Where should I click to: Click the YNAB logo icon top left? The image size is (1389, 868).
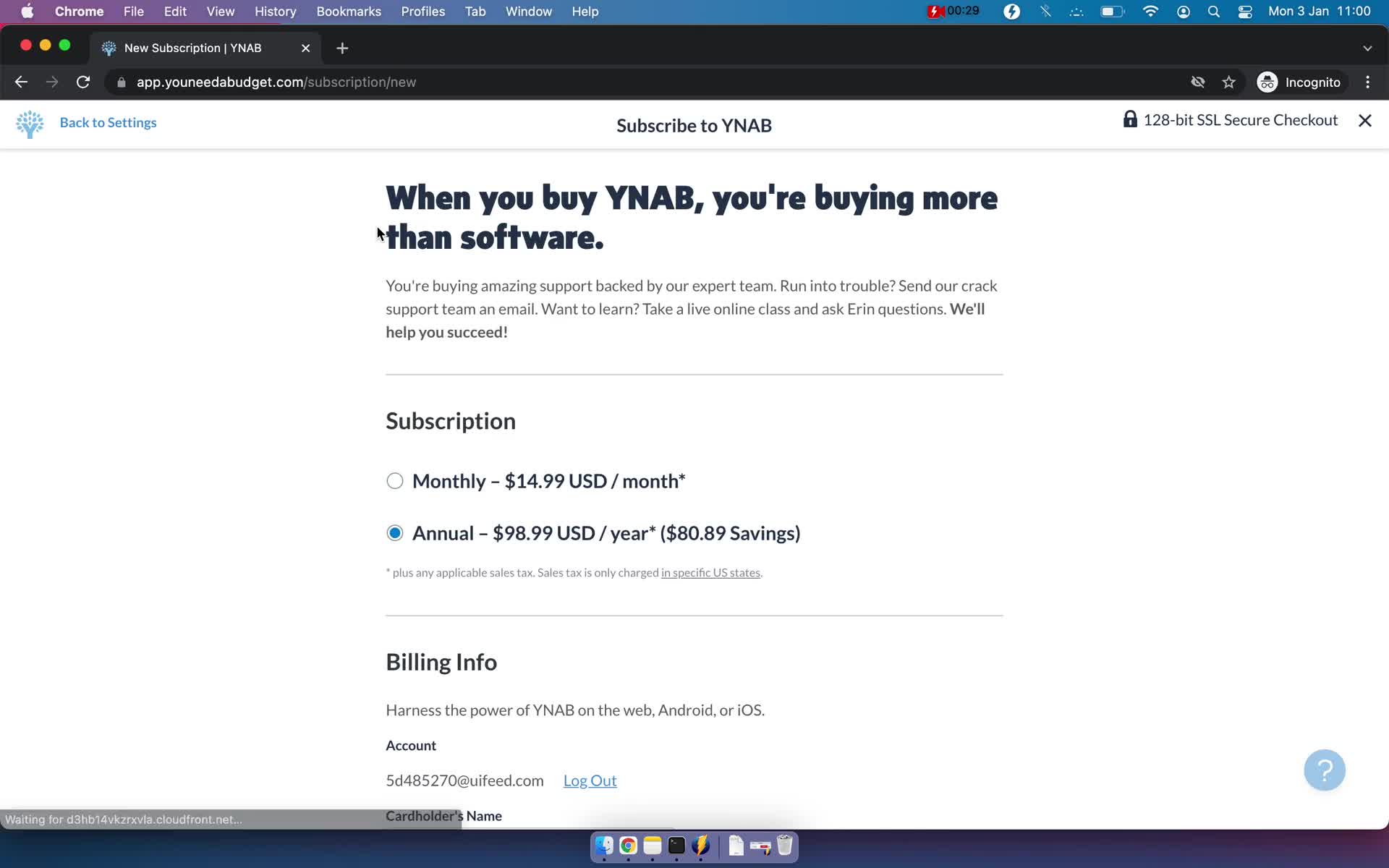pyautogui.click(x=29, y=122)
